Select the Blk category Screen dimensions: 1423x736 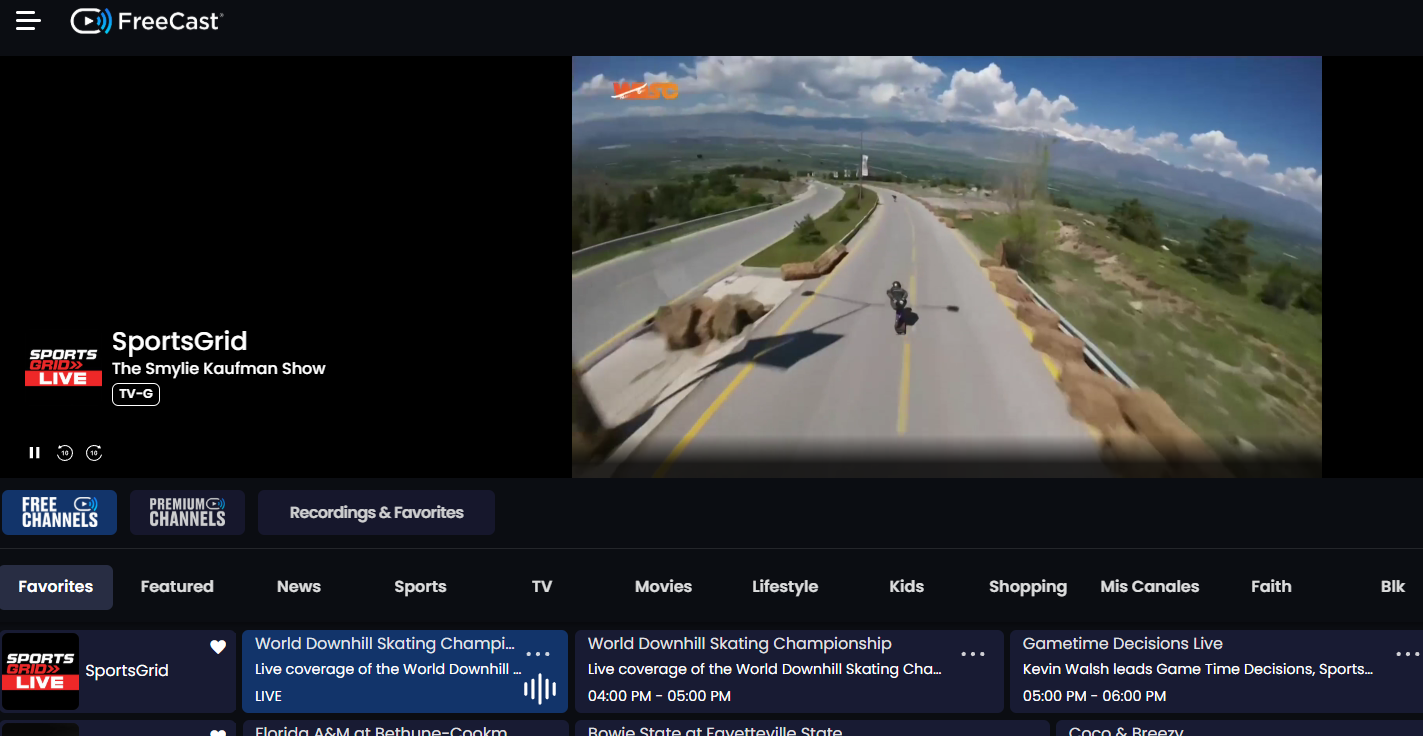(1393, 587)
